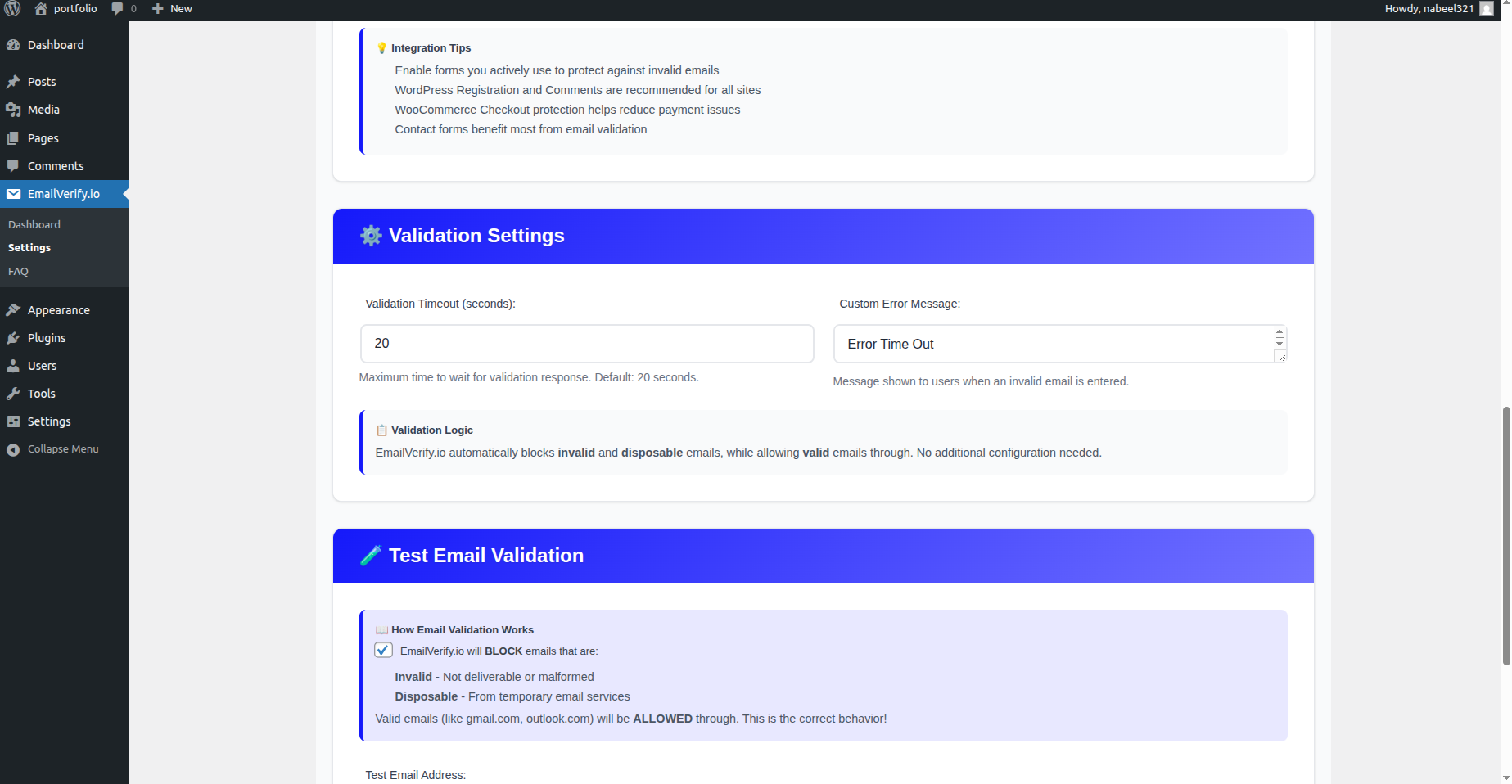1512x784 pixels.
Task: Click the Appearance paintbrush icon
Action: point(13,310)
